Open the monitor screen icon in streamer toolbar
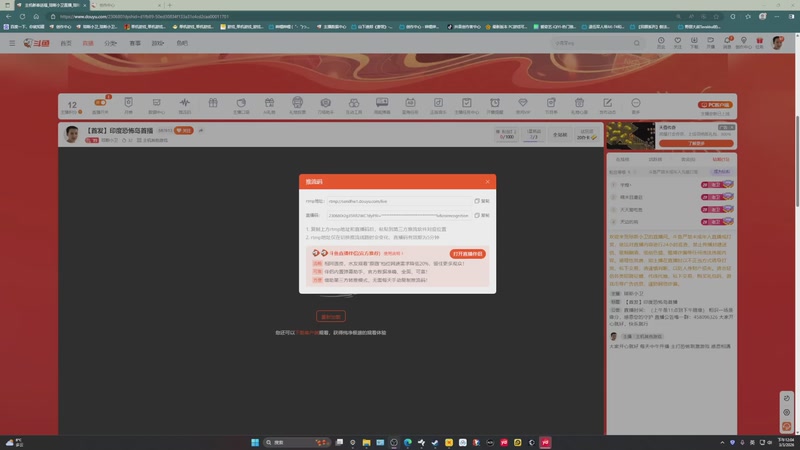Screen dimensions: 800x450 point(382,103)
